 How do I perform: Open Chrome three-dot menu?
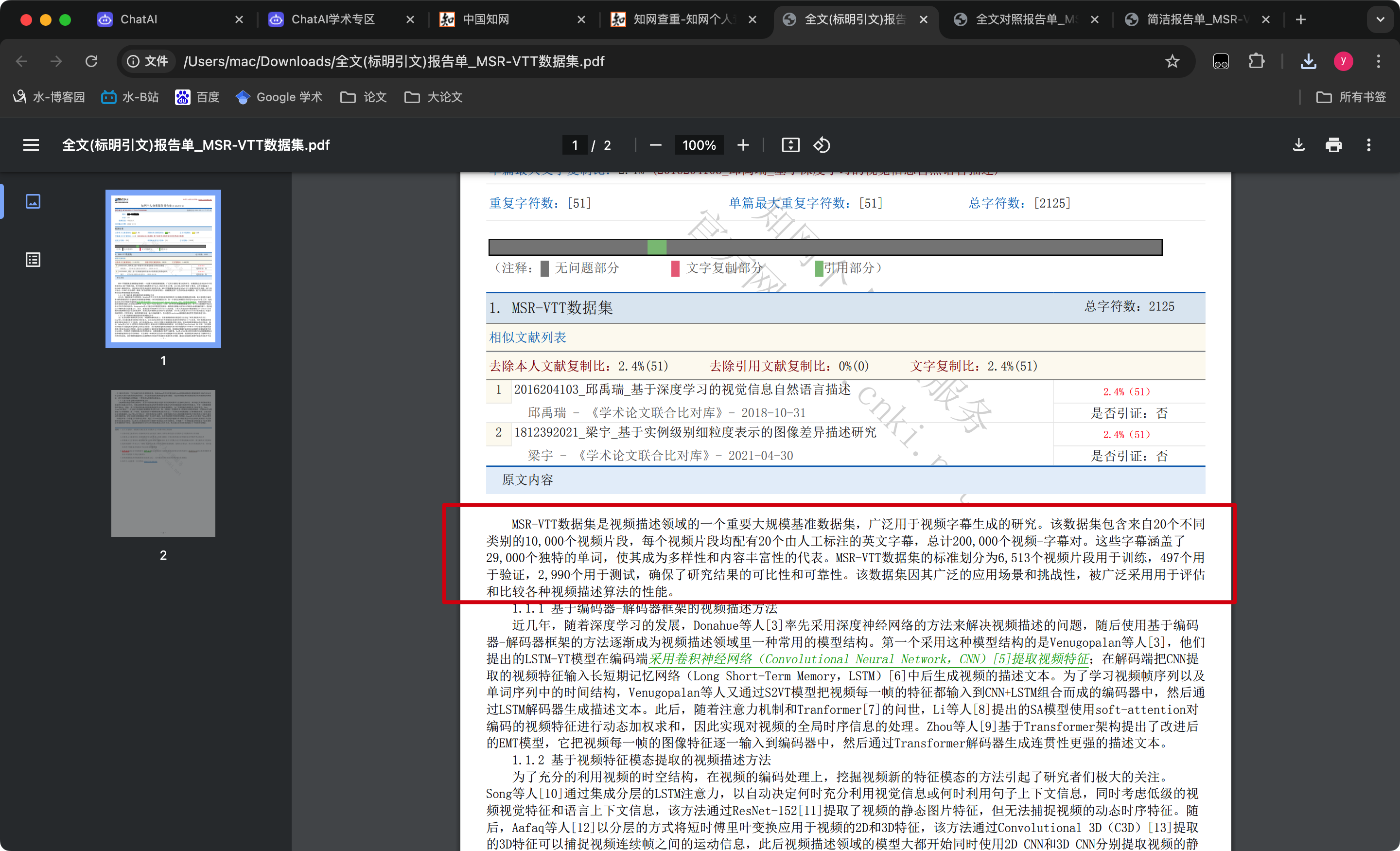tap(1378, 61)
